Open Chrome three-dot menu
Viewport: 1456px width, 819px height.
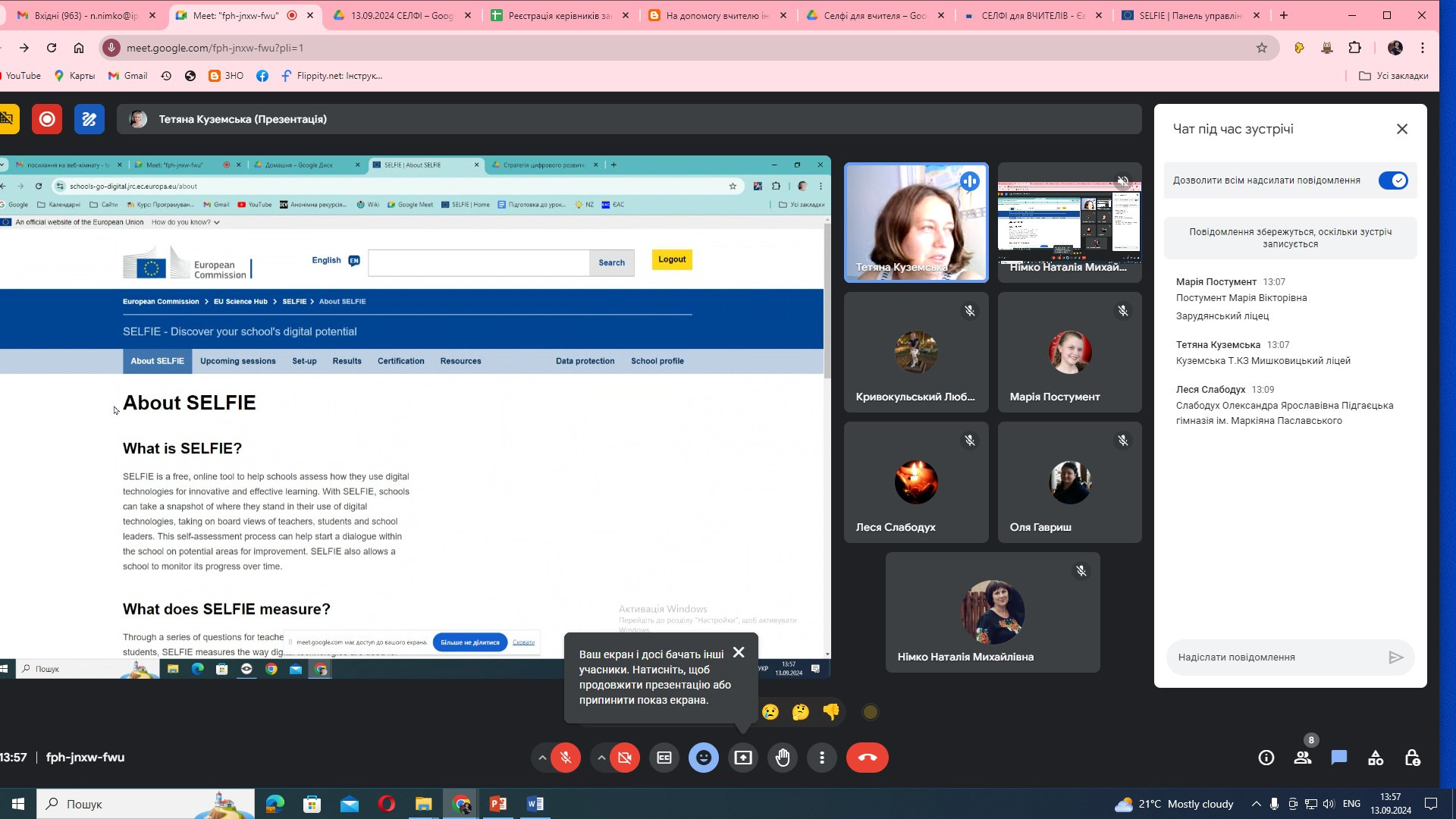tap(1423, 48)
